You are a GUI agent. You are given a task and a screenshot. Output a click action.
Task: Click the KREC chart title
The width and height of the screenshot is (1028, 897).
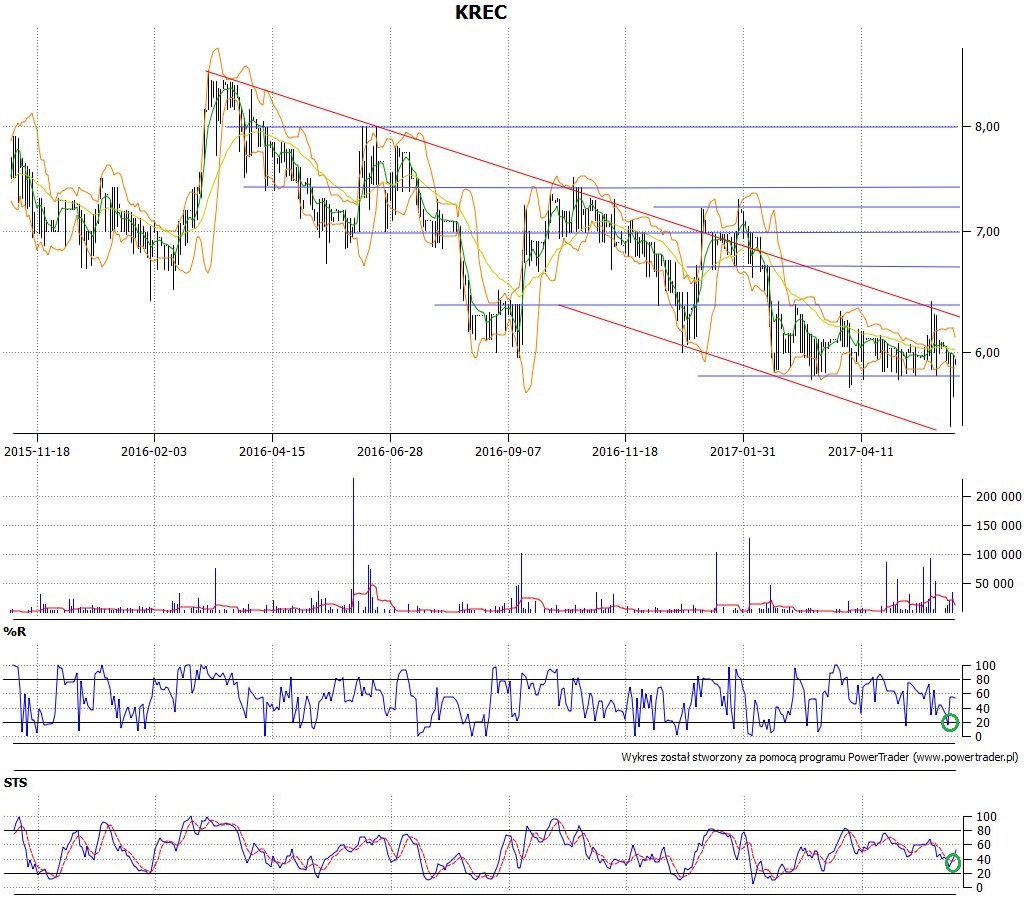click(481, 12)
